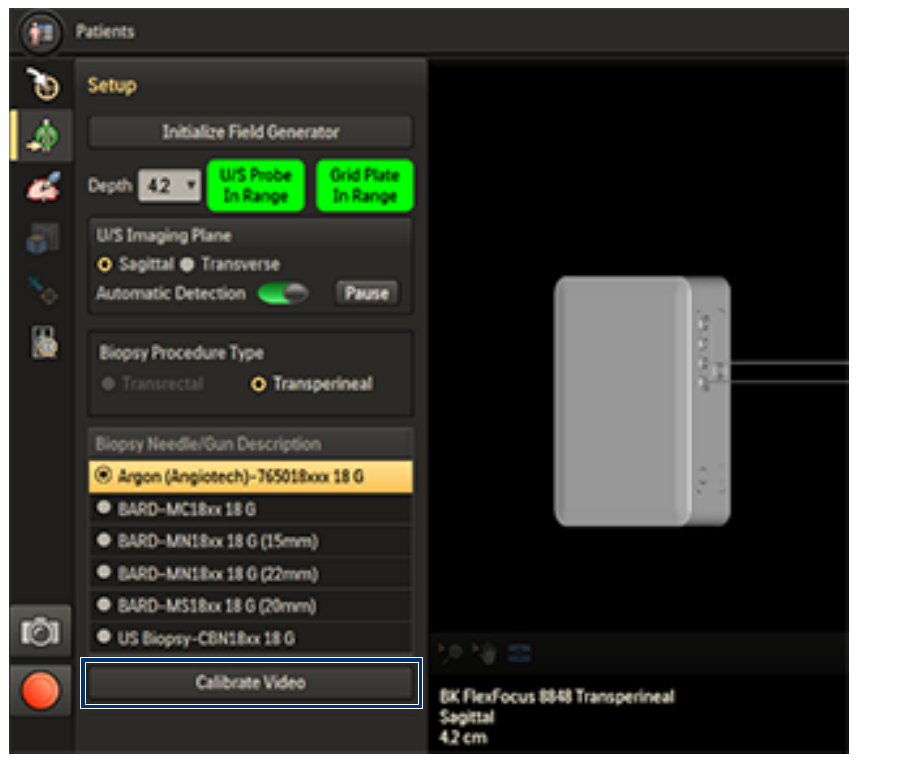This screenshot has width=900, height=765.
Task: Open the review report sidebar icon
Action: click(x=44, y=343)
